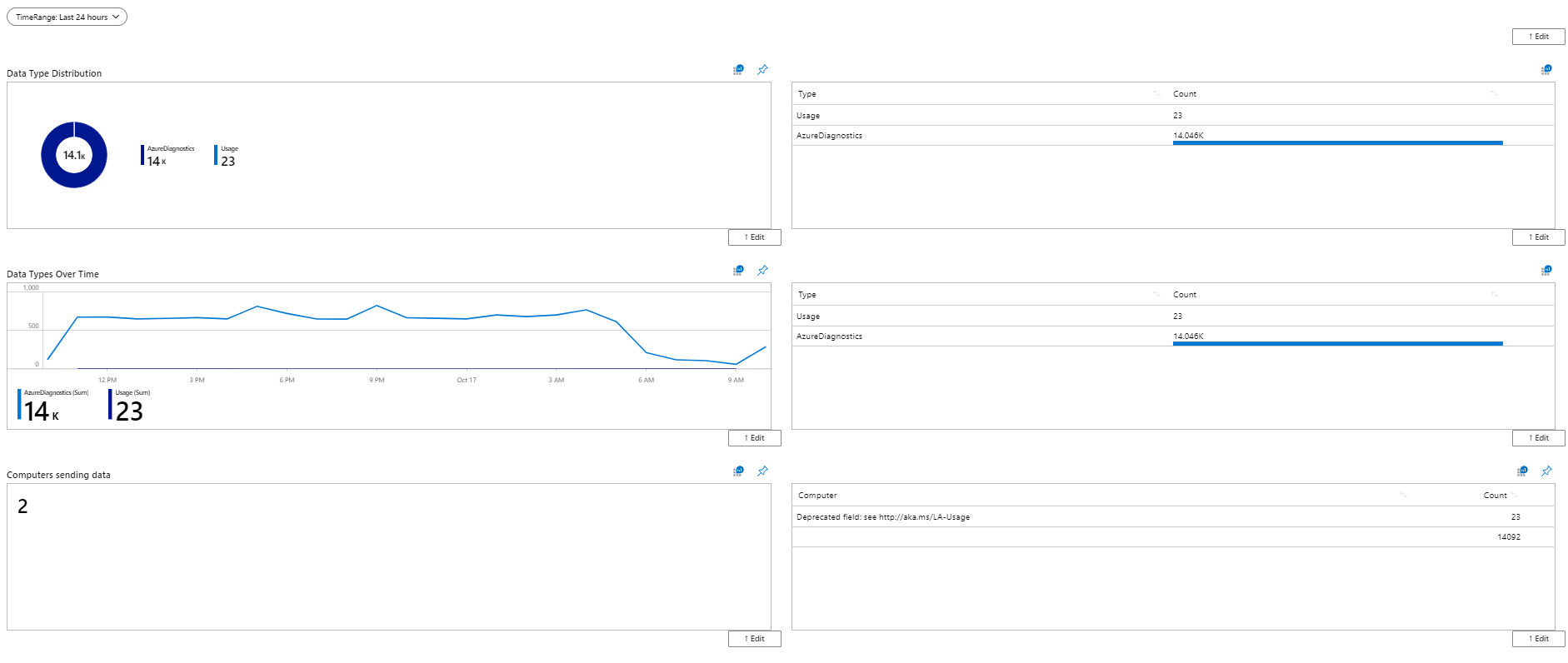Edit the Data Types Over Time chart
The image size is (1568, 663).
754,438
